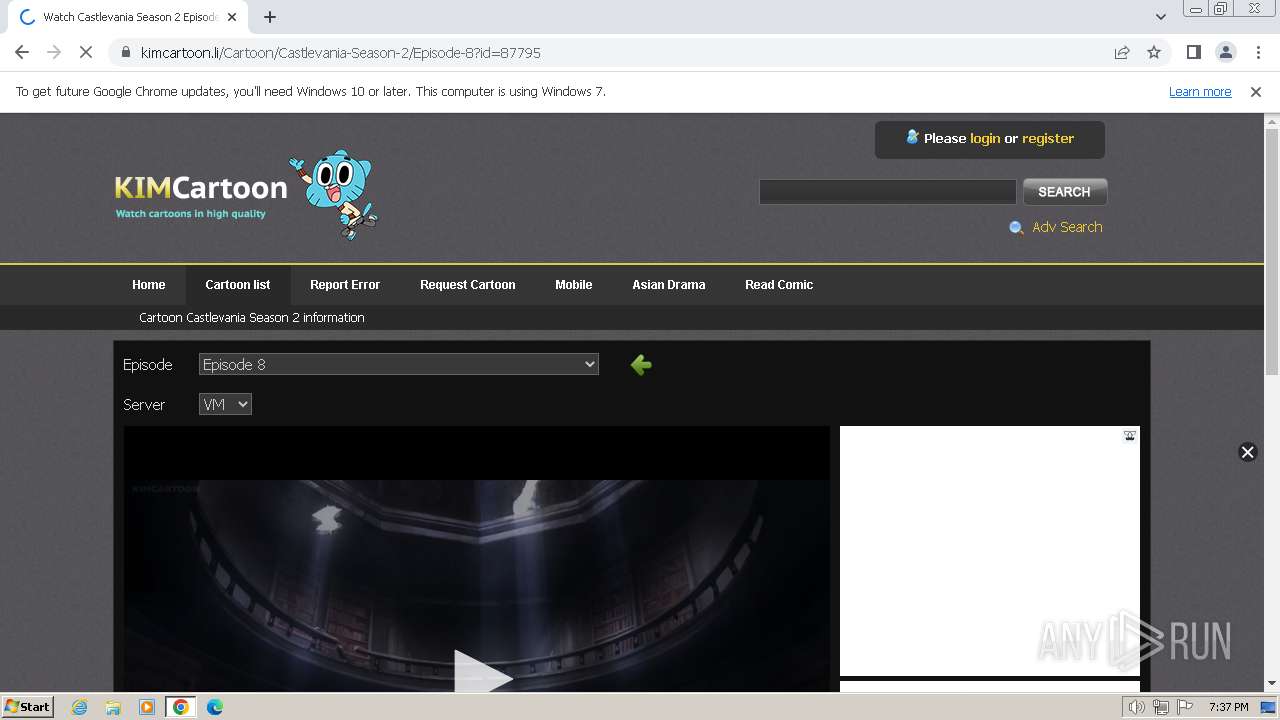Image resolution: width=1280 pixels, height=720 pixels.
Task: Click the login link
Action: pos(985,139)
